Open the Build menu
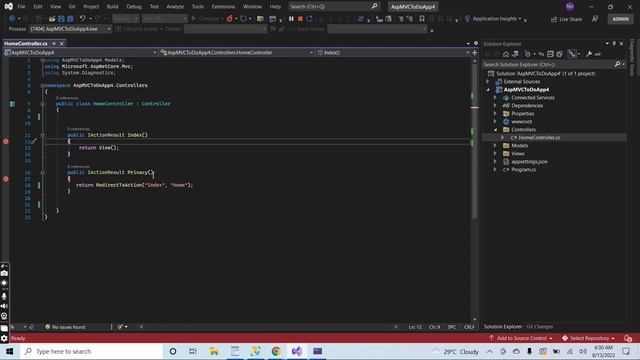The image size is (640, 360). pos(112,7)
